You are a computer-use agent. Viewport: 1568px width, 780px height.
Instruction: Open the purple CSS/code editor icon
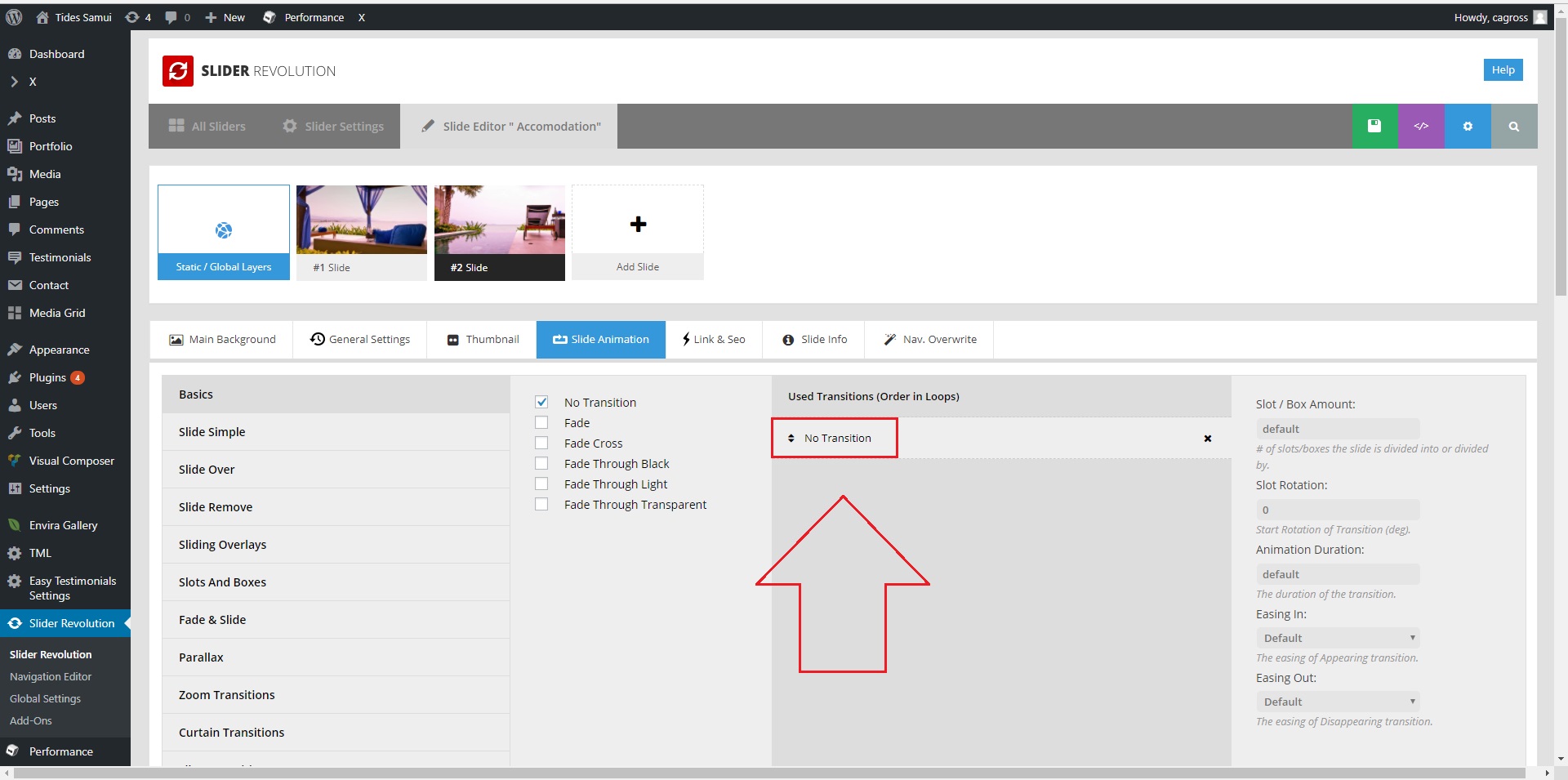click(x=1421, y=126)
